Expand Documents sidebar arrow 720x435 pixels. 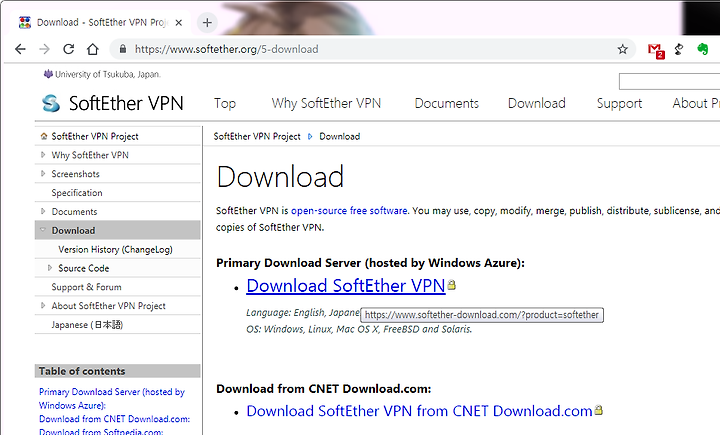43,211
